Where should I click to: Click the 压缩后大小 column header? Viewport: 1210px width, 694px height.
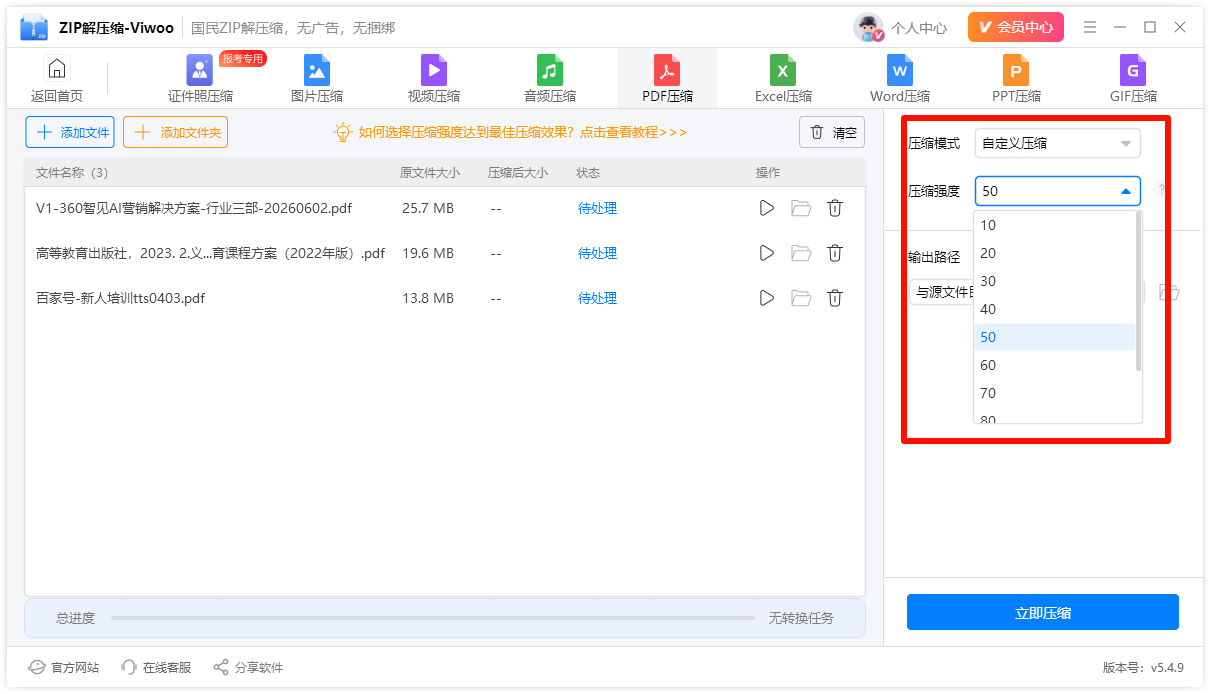click(x=518, y=172)
